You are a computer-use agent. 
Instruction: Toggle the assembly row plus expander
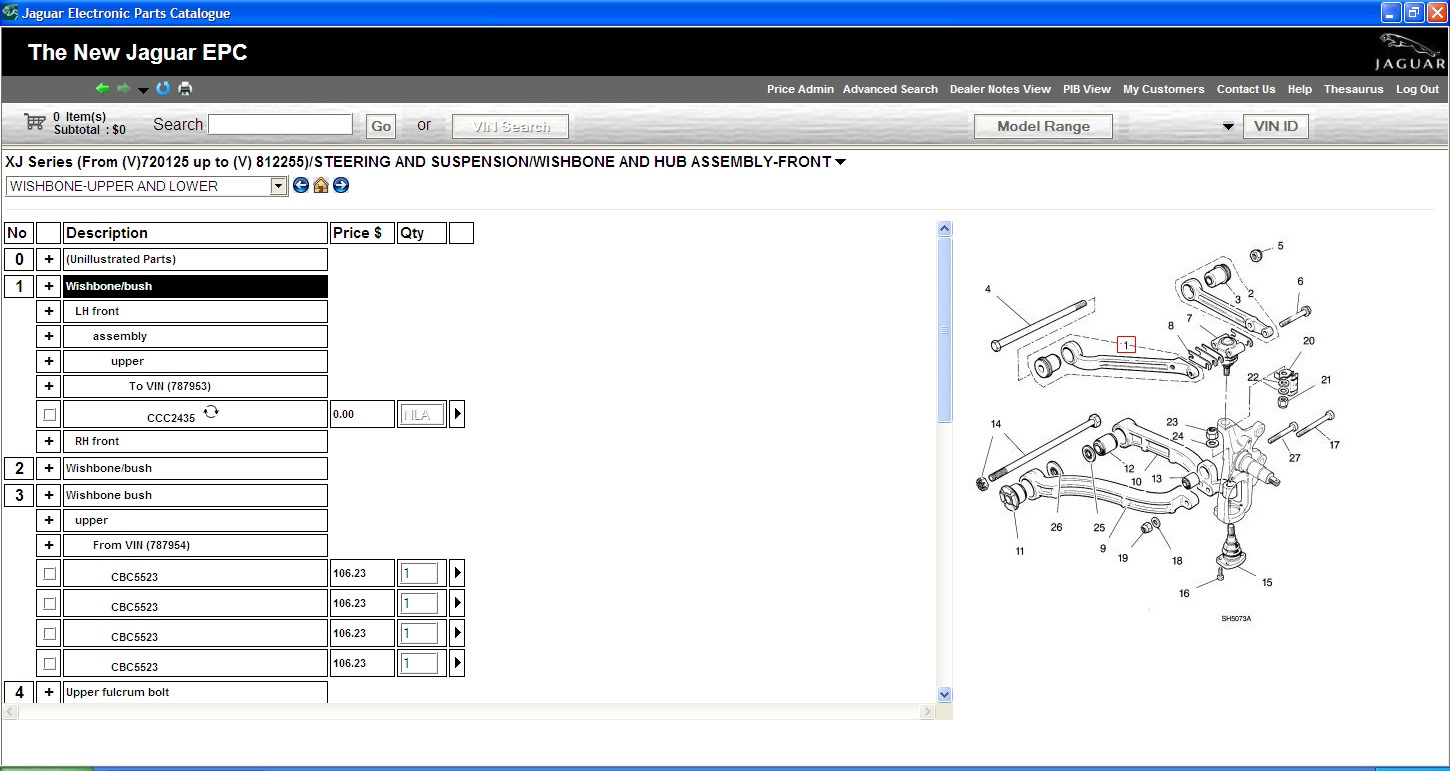[x=49, y=336]
